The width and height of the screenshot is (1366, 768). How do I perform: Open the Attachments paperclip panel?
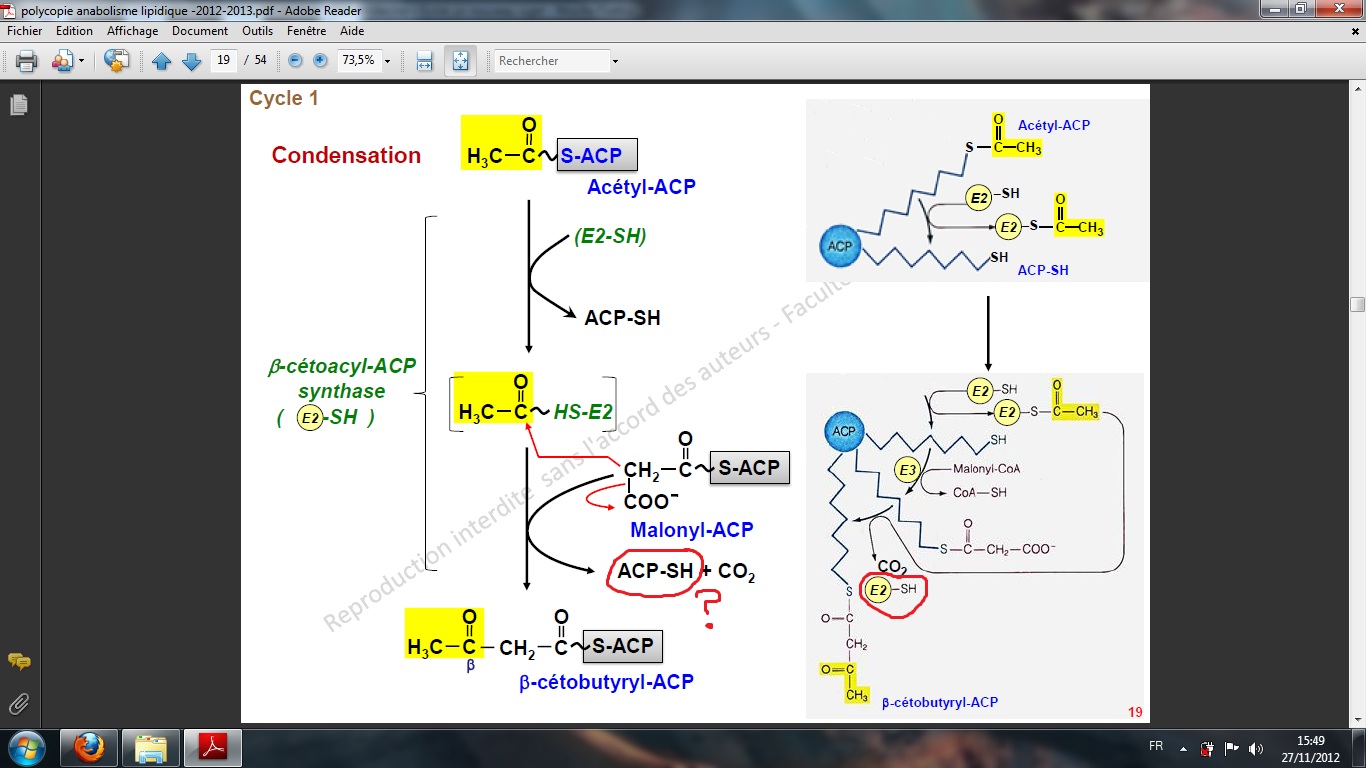pyautogui.click(x=18, y=703)
